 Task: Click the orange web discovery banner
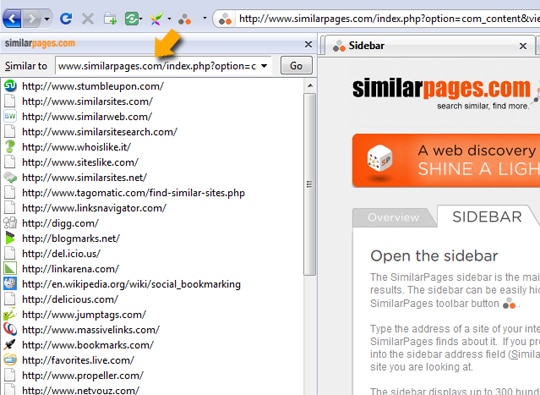tap(446, 160)
